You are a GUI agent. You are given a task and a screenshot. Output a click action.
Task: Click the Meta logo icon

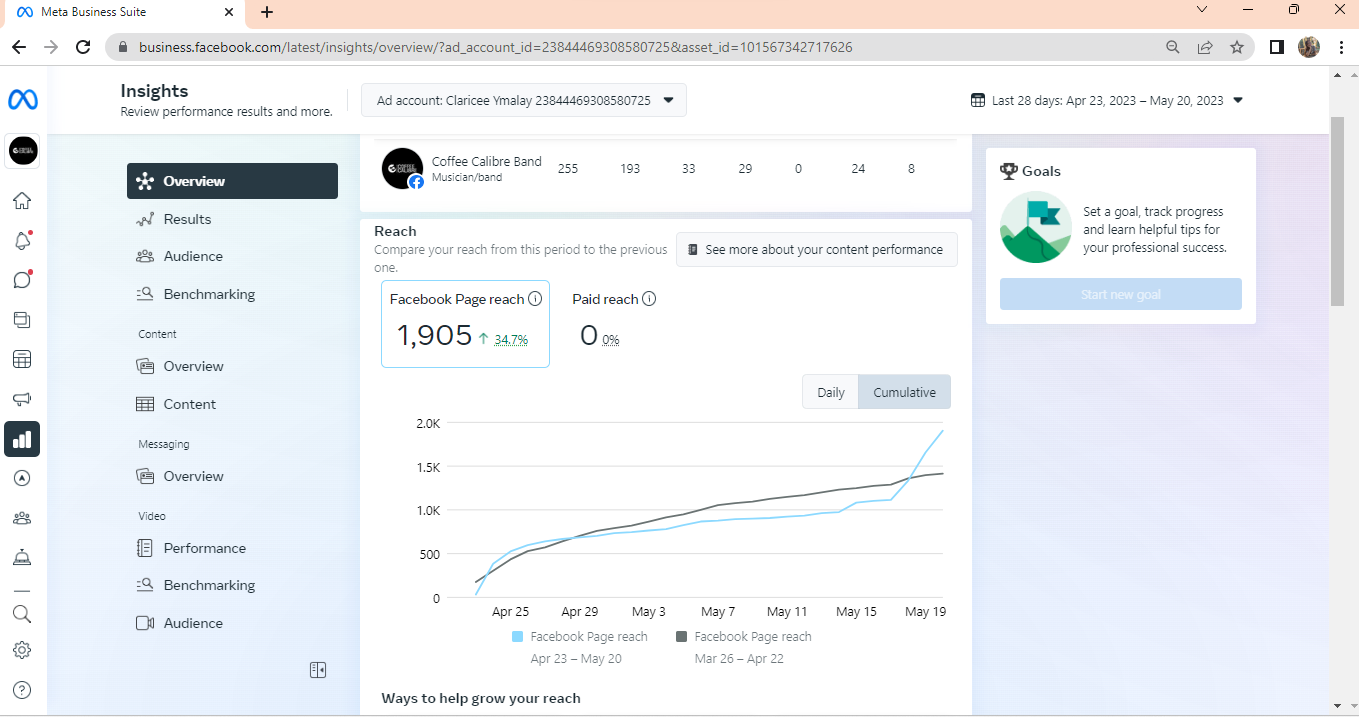pyautogui.click(x=23, y=100)
